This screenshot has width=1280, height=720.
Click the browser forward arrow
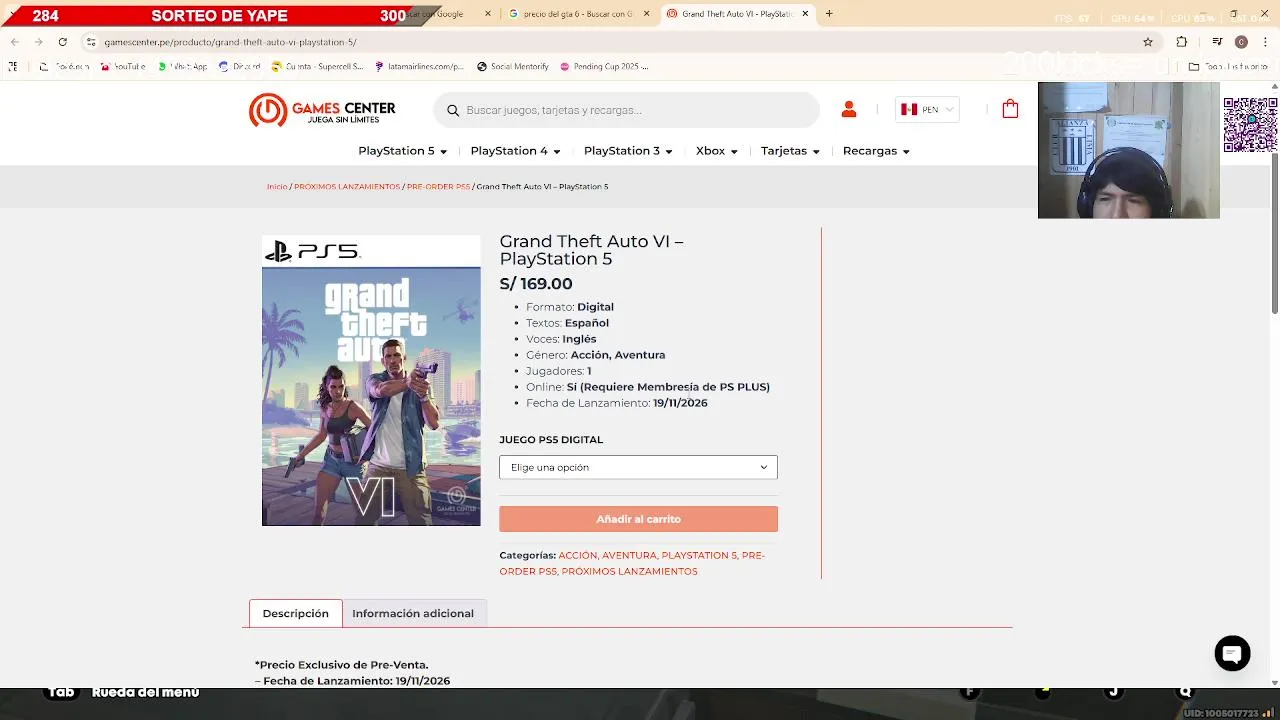(38, 42)
